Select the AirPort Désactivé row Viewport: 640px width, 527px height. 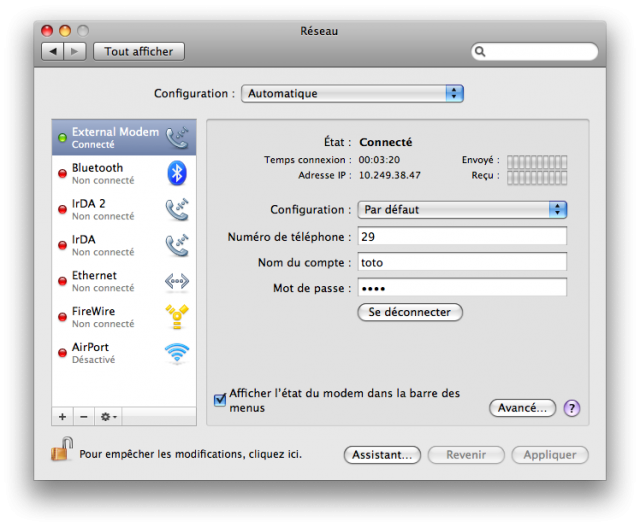pyautogui.click(x=124, y=353)
